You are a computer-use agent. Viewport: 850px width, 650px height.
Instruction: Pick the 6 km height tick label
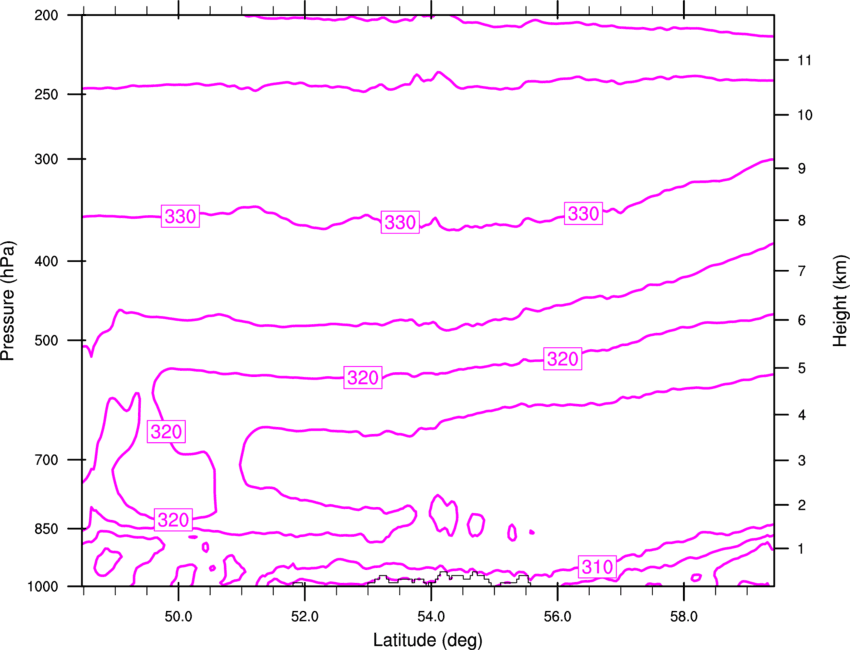(x=801, y=320)
